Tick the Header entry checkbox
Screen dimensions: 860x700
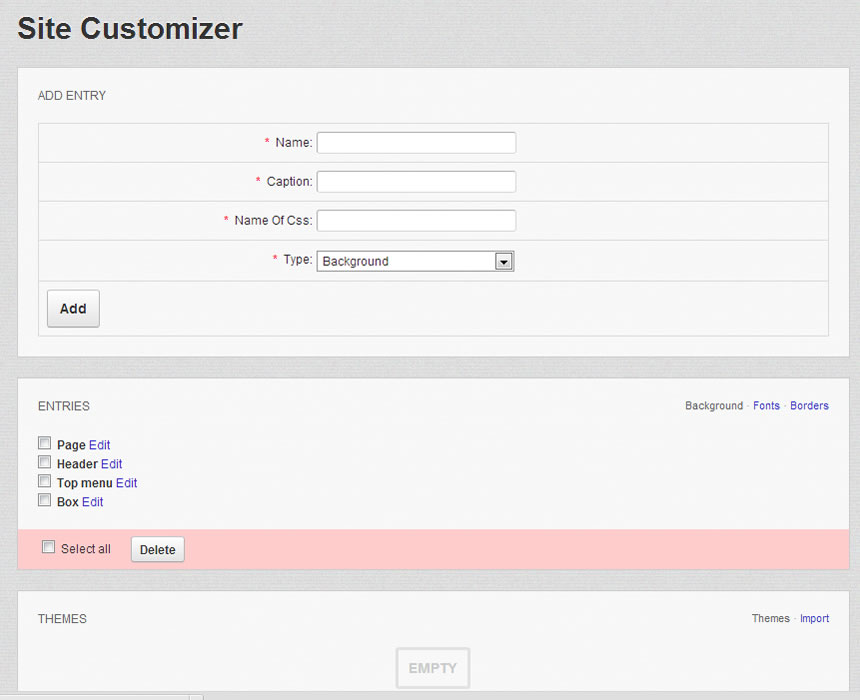[44, 462]
